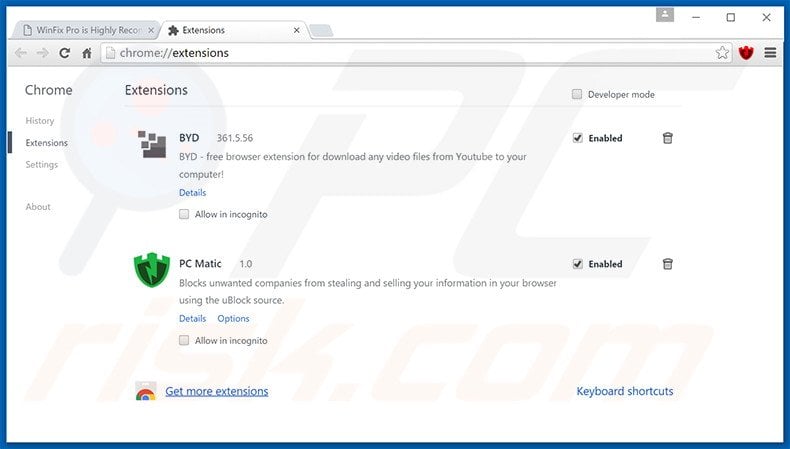Click the Chrome web store icon
Screen dimensions: 790x449
tap(146, 392)
